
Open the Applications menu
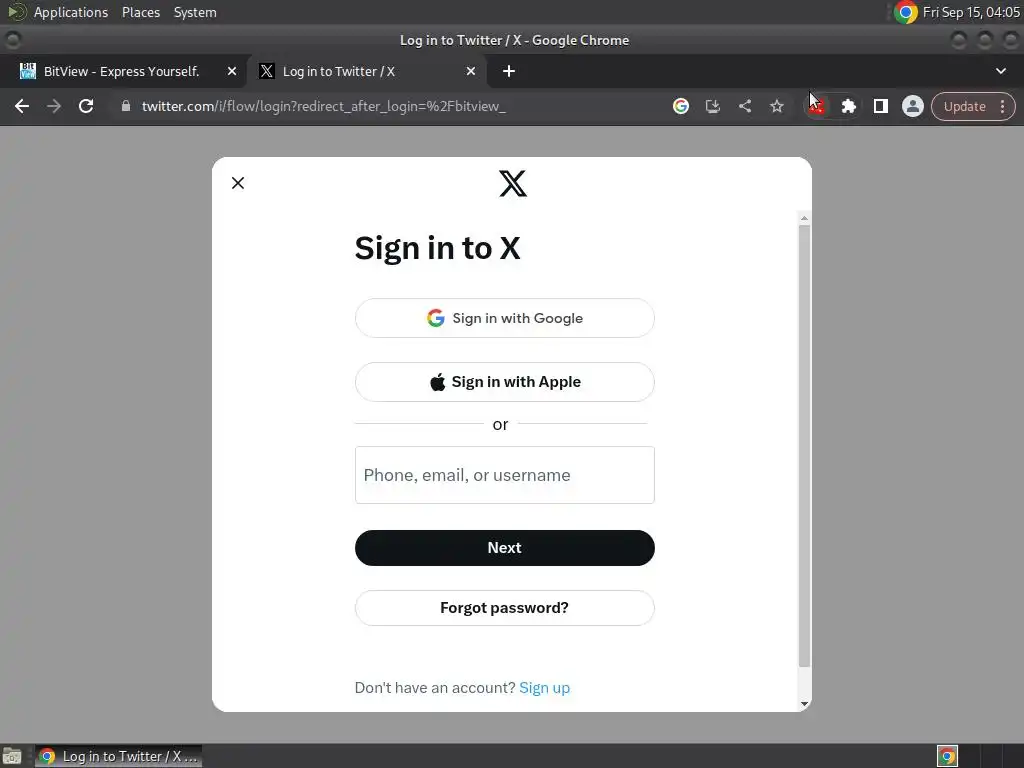[71, 12]
